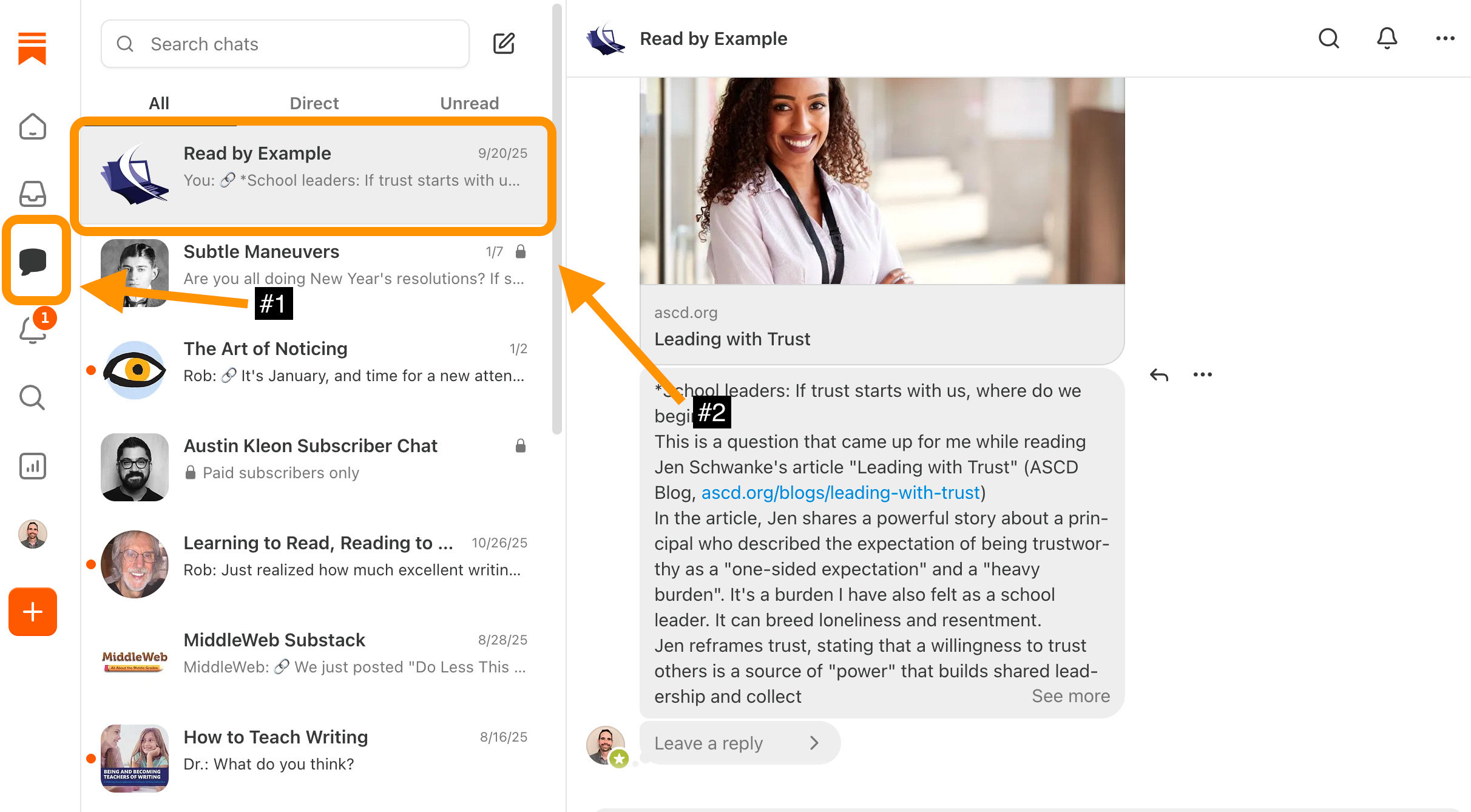This screenshot has width=1471, height=812.
Task: Open the Inbox tray icon
Action: point(32,194)
